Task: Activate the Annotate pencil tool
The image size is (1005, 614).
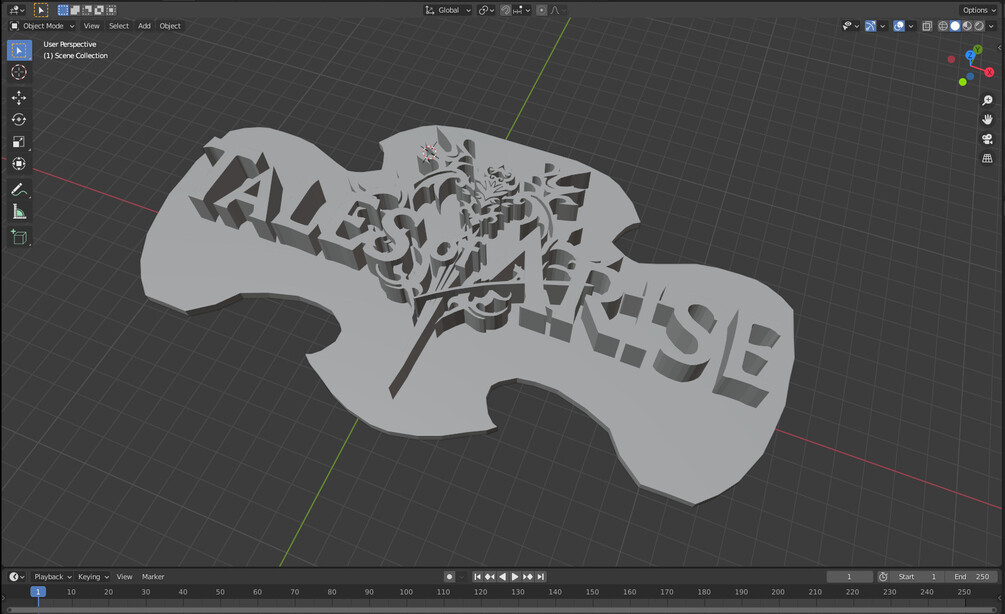Action: tap(19, 190)
